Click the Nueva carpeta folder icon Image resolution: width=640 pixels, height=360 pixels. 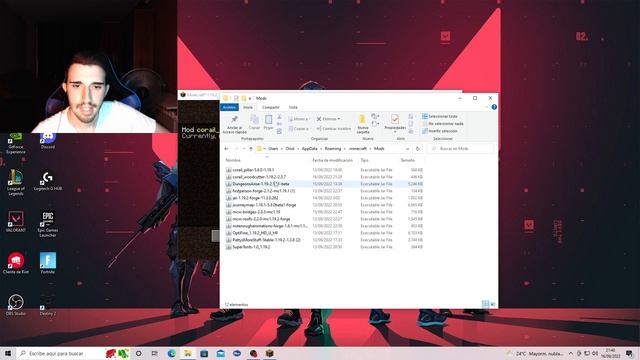click(362, 119)
